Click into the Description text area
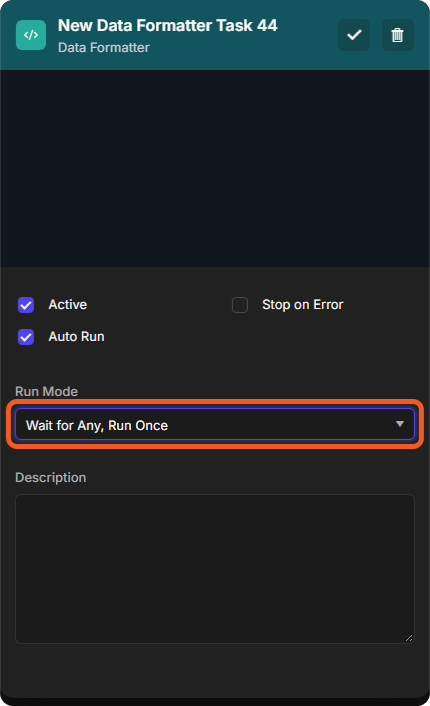The height and width of the screenshot is (706, 430). point(215,569)
